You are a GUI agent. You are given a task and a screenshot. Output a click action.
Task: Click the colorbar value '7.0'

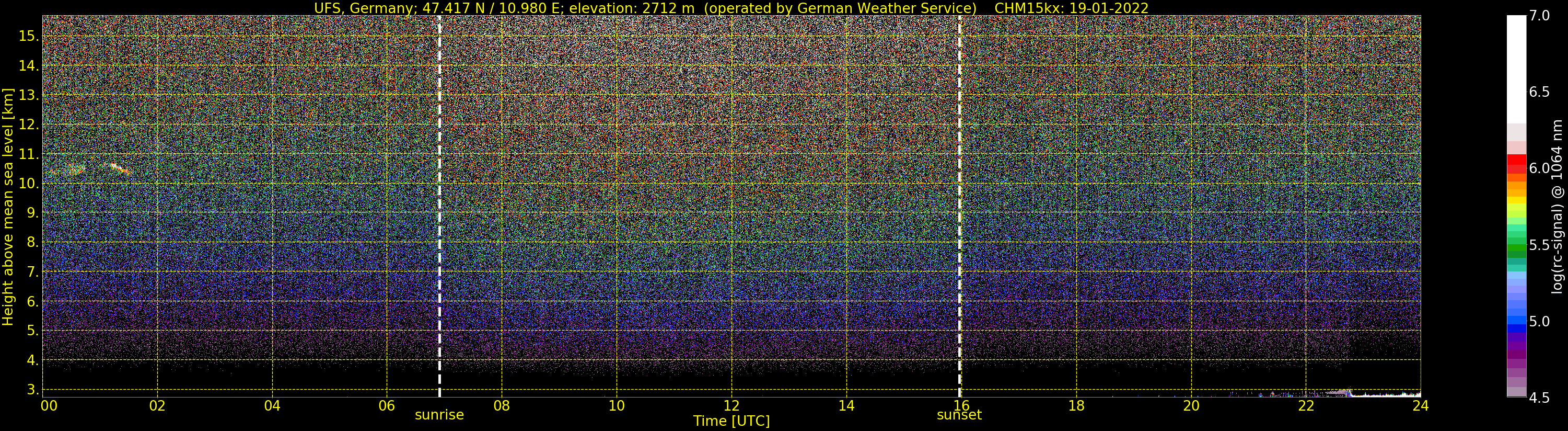pyautogui.click(x=1539, y=15)
